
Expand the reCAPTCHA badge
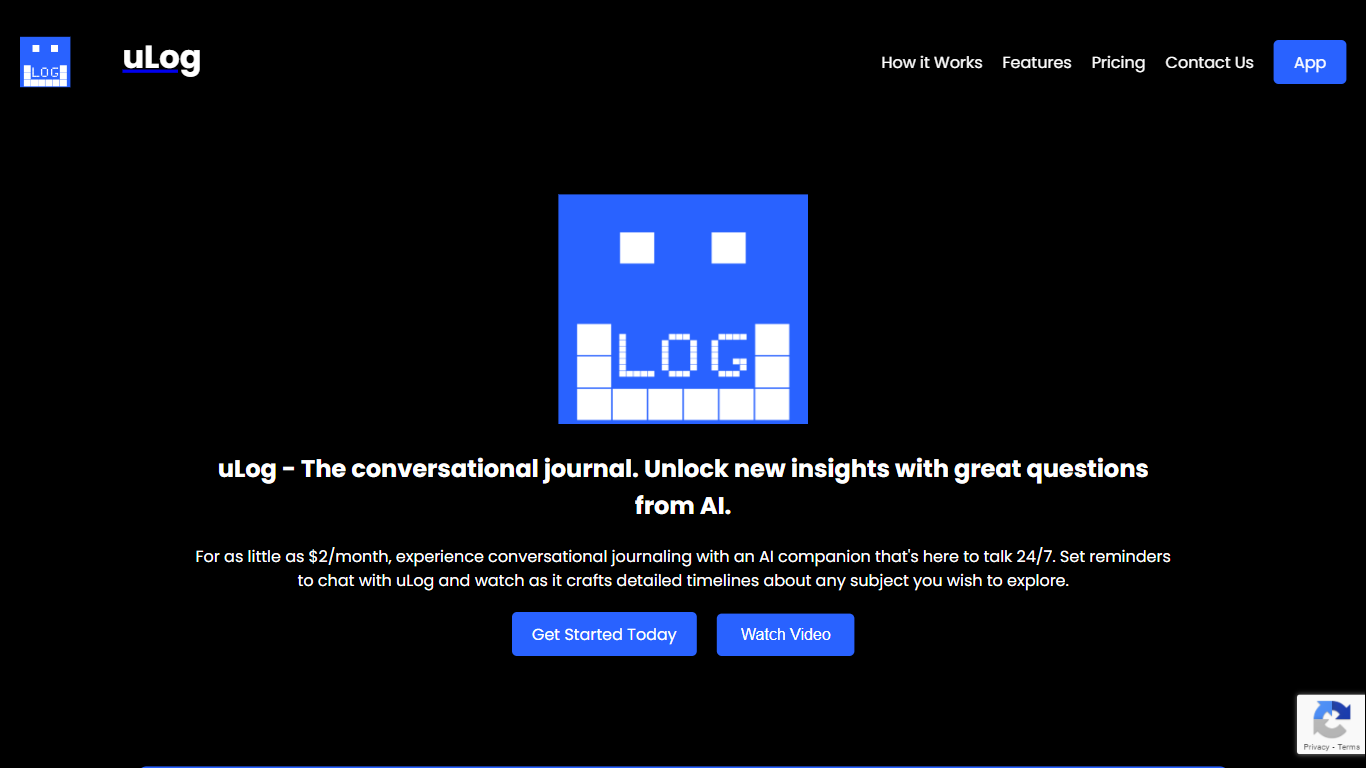(1331, 724)
